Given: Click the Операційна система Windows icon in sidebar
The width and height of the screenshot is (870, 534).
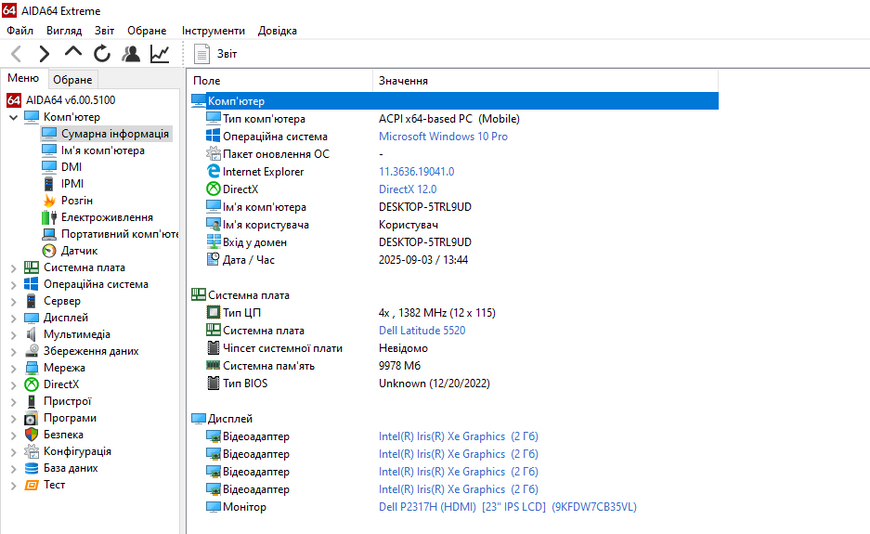Looking at the screenshot, I should [32, 284].
